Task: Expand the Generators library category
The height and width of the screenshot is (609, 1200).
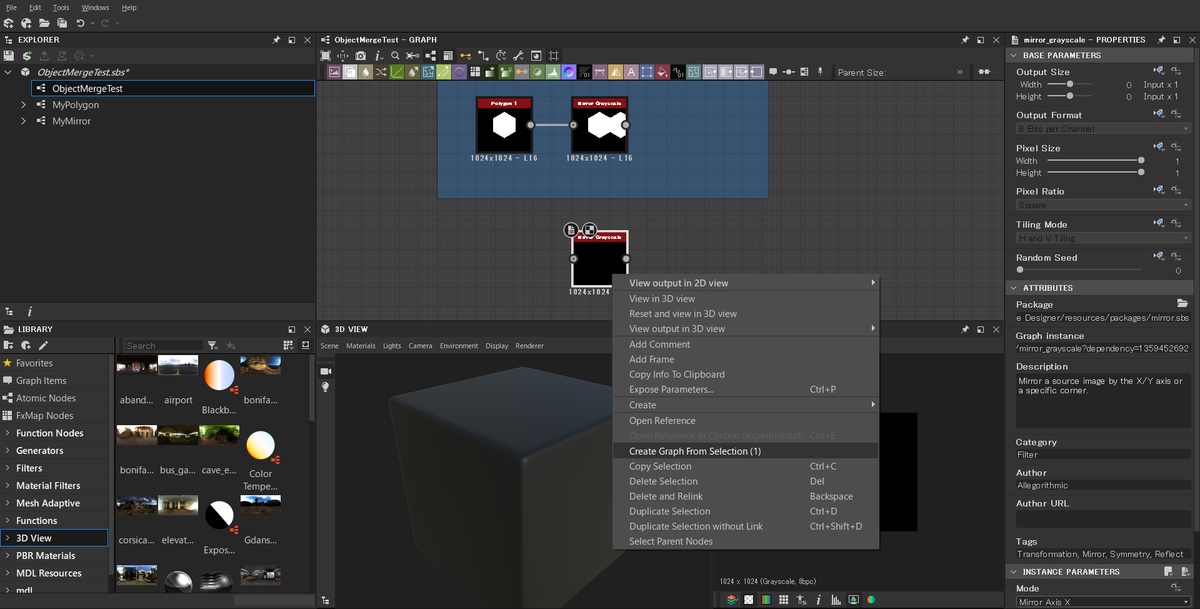Action: (x=8, y=451)
